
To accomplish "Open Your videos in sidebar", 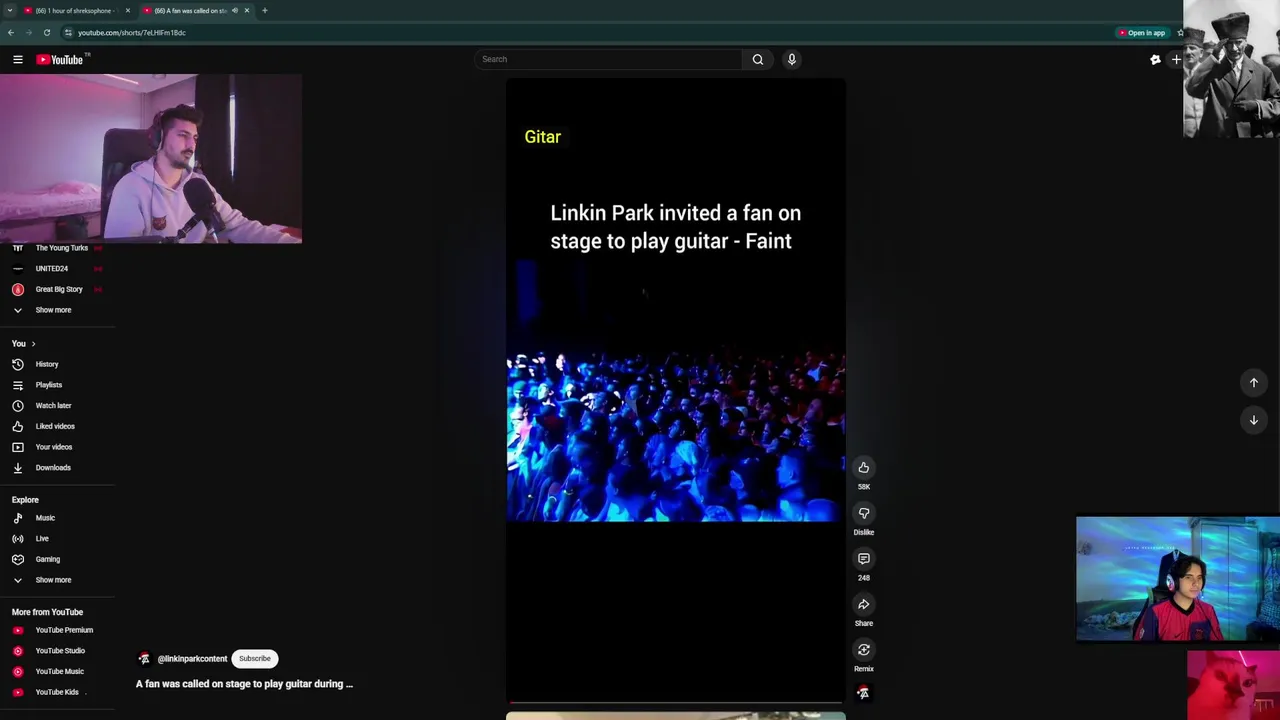I will pyautogui.click(x=57, y=447).
